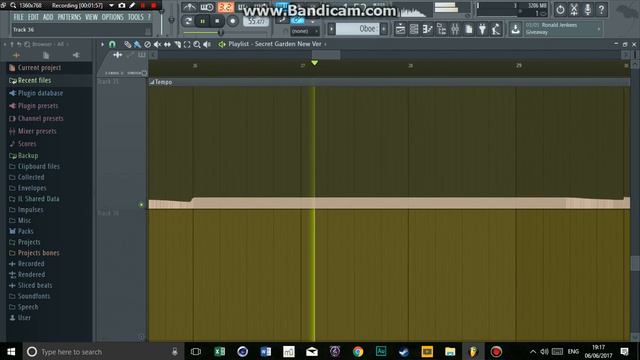Select the playlist Mute tool
This screenshot has width=640, height=360.
pyautogui.click(x=157, y=44)
